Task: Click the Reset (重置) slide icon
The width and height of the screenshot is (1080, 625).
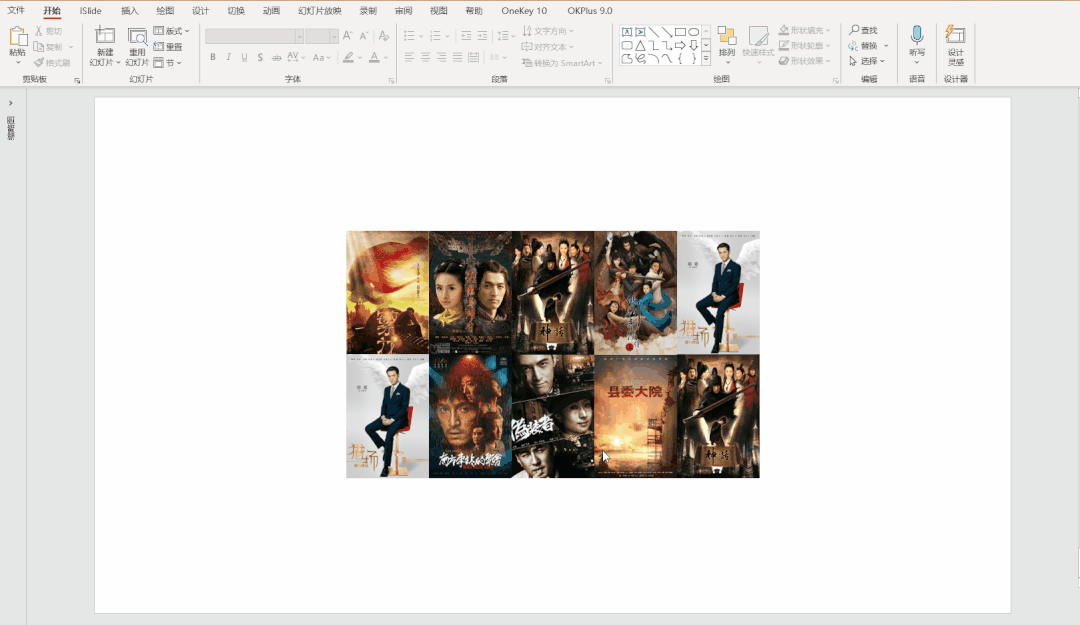Action: tap(158, 47)
